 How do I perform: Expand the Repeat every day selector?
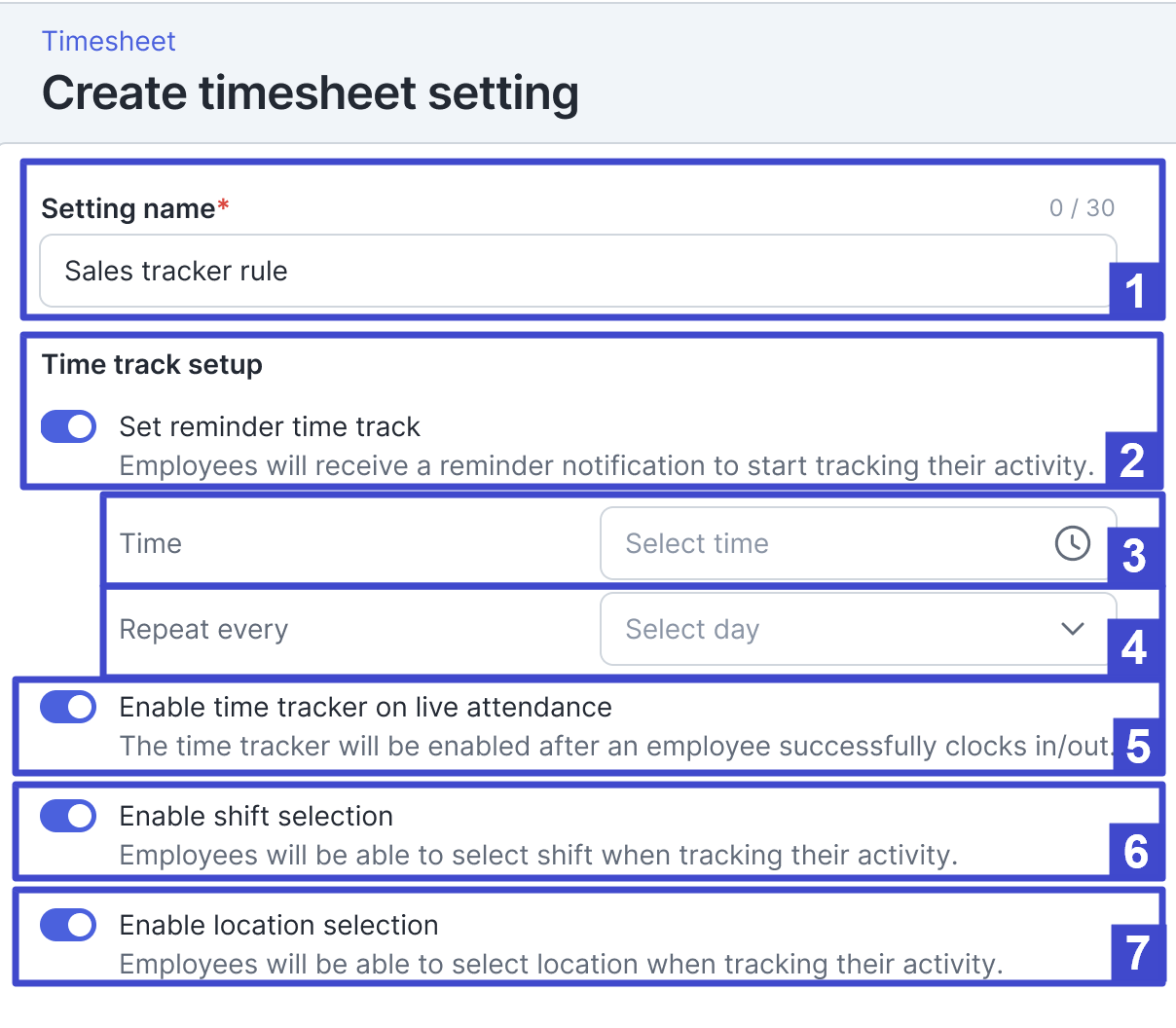[855, 629]
